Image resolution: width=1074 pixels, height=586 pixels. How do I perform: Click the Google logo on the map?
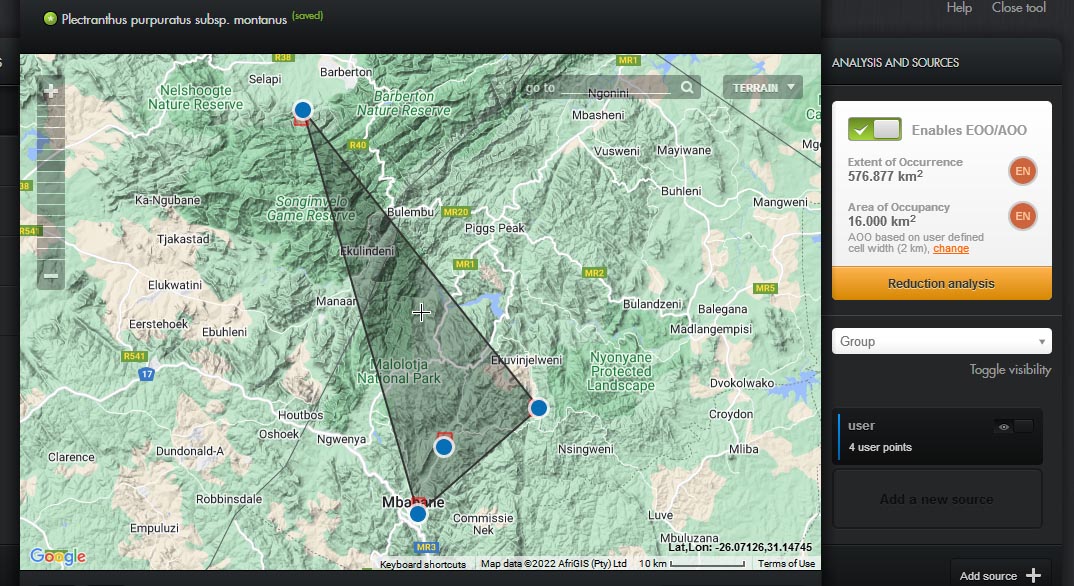[57, 557]
